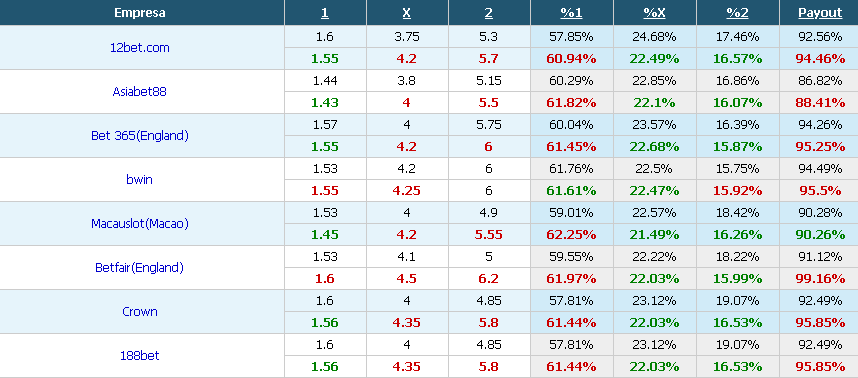Viewport: 858px width, 378px height.
Task: Open the Betfair(England) link
Action: (140, 267)
